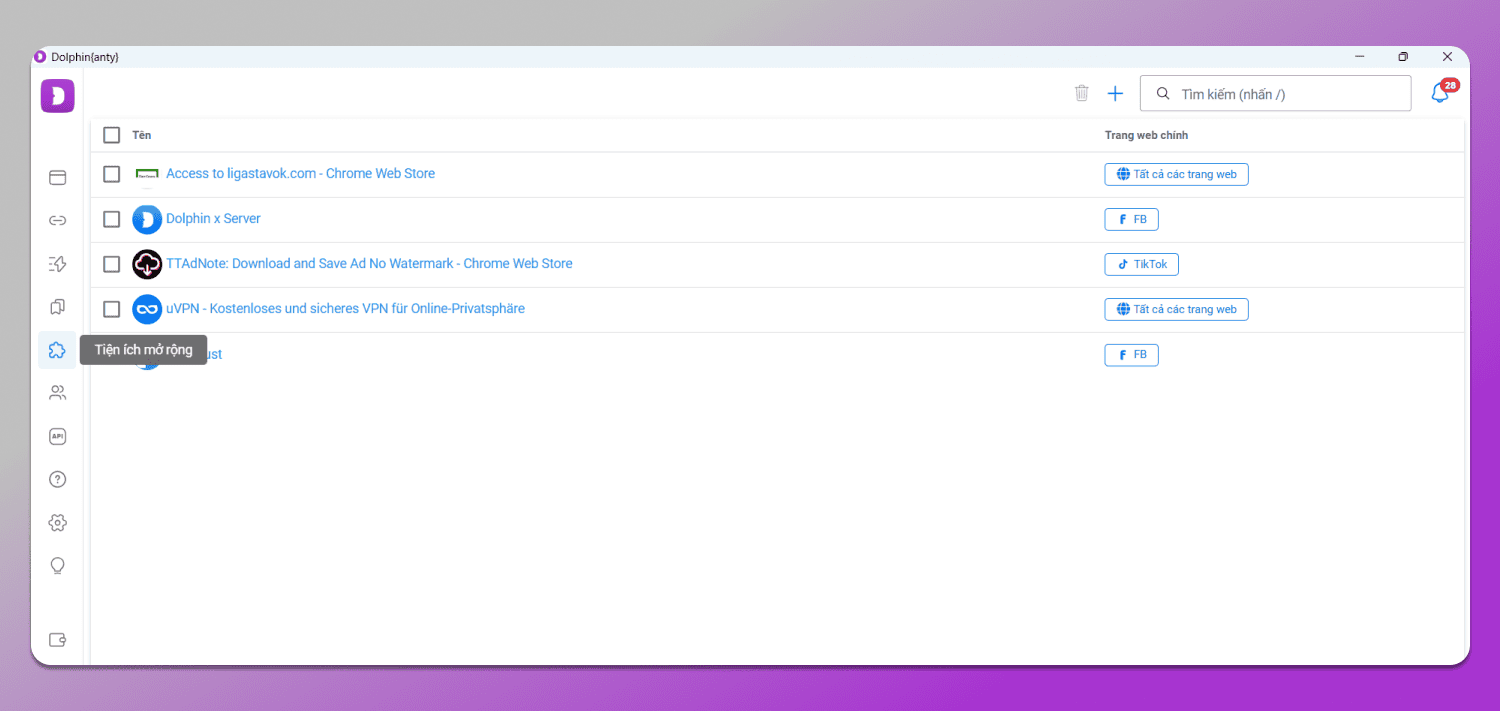Tick the checkbox for Dolphin x Server

112,219
